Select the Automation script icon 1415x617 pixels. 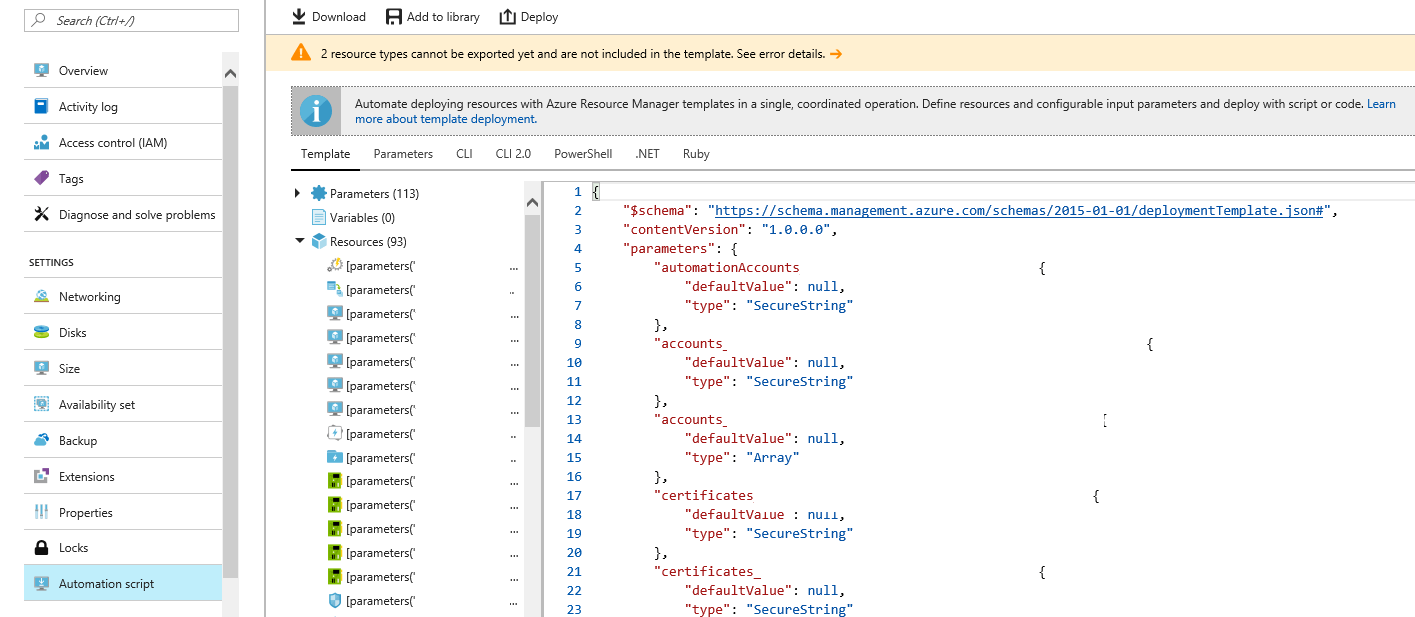point(41,583)
